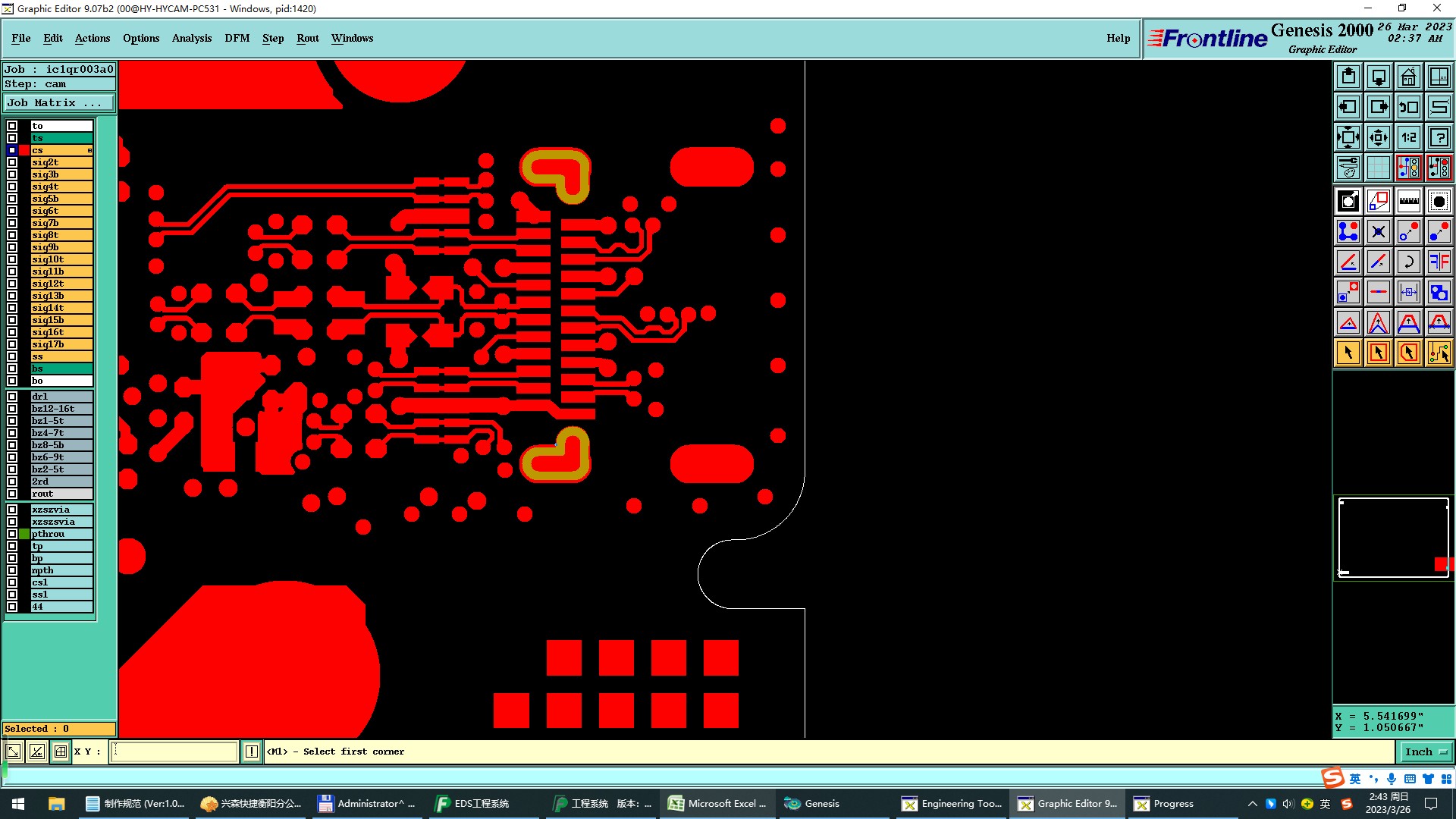
Task: Click the previous zoom icon
Action: [1408, 107]
